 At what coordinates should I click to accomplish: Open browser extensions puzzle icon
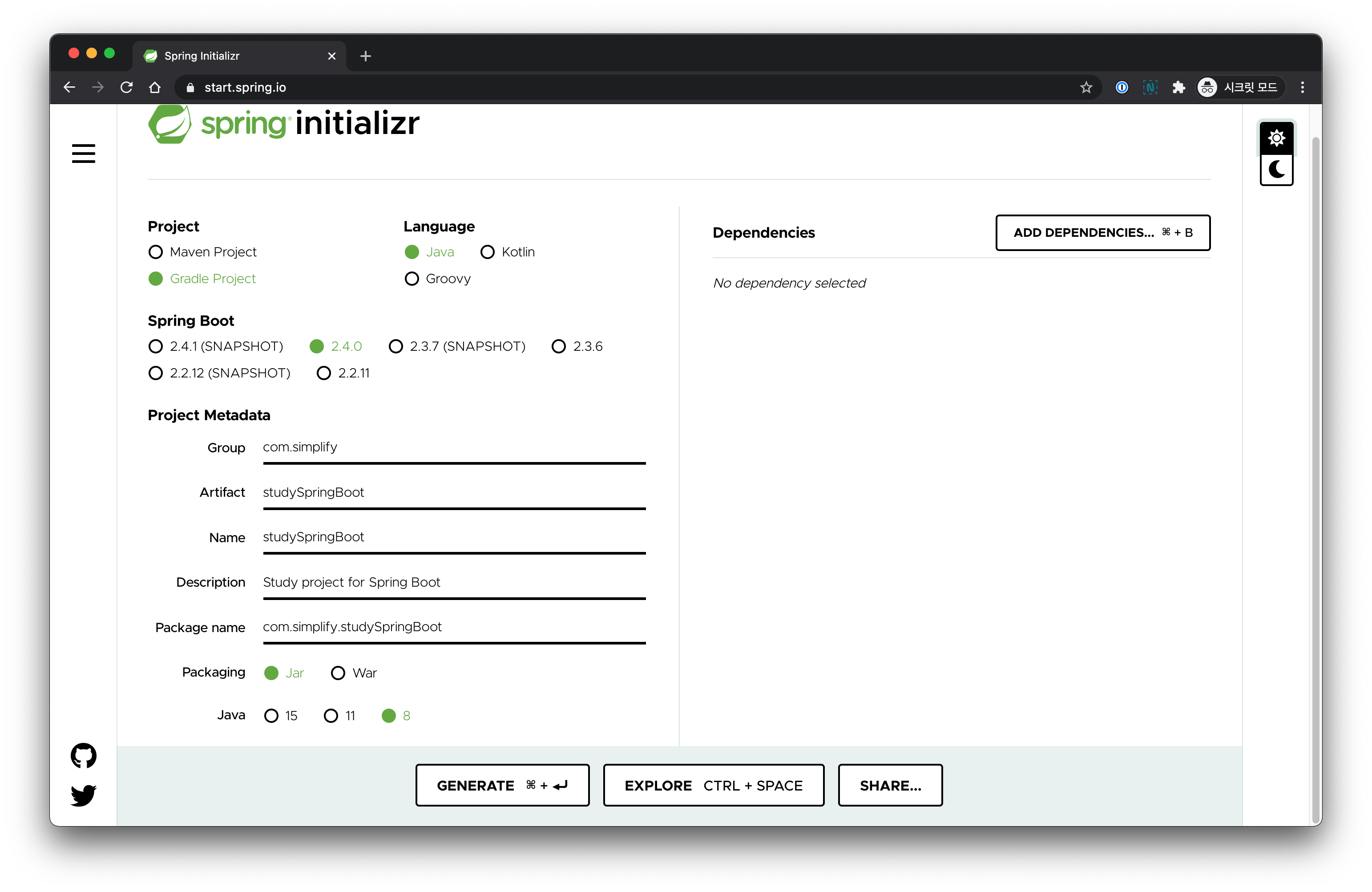(1178, 87)
